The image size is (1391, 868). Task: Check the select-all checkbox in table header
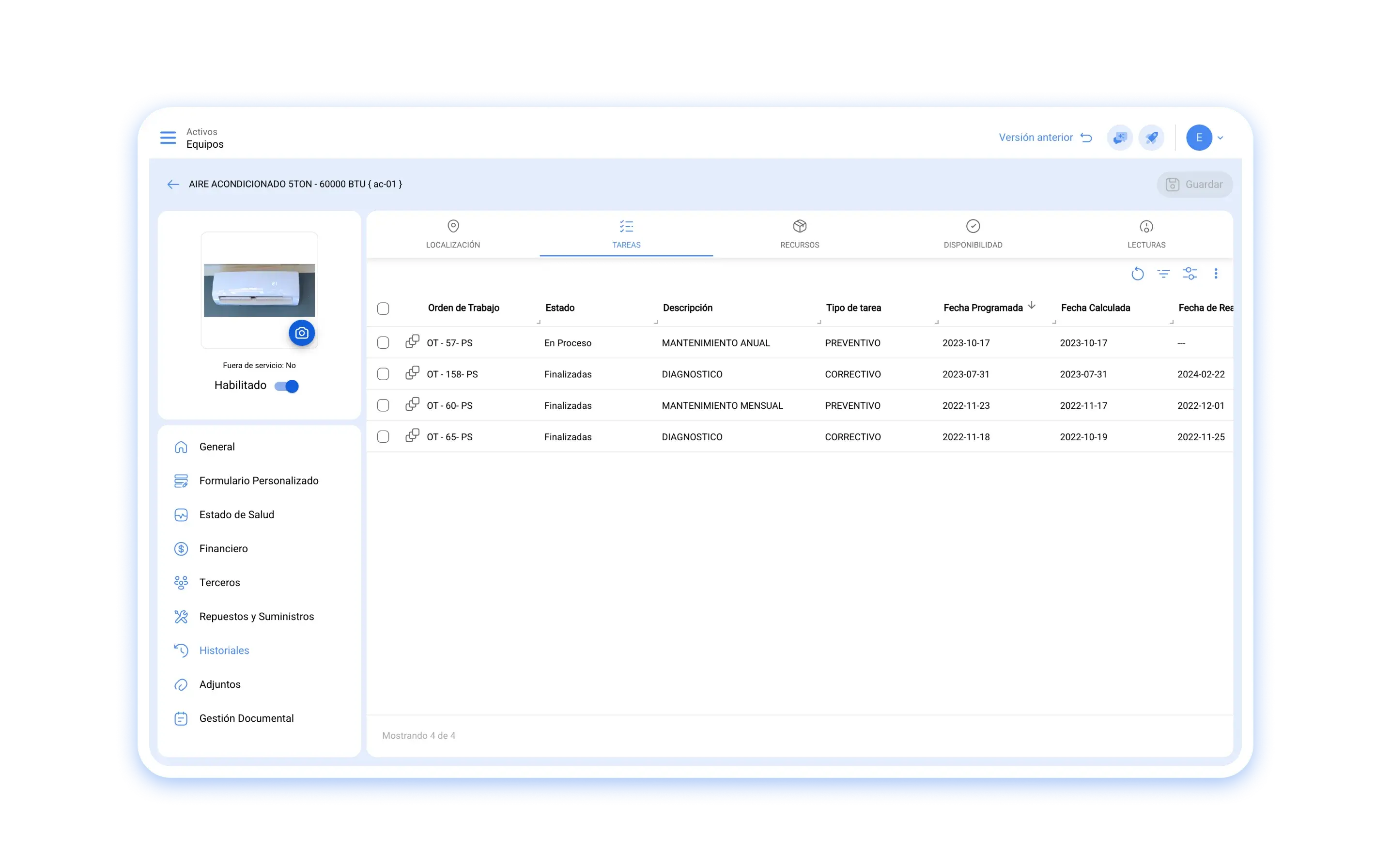[383, 308]
